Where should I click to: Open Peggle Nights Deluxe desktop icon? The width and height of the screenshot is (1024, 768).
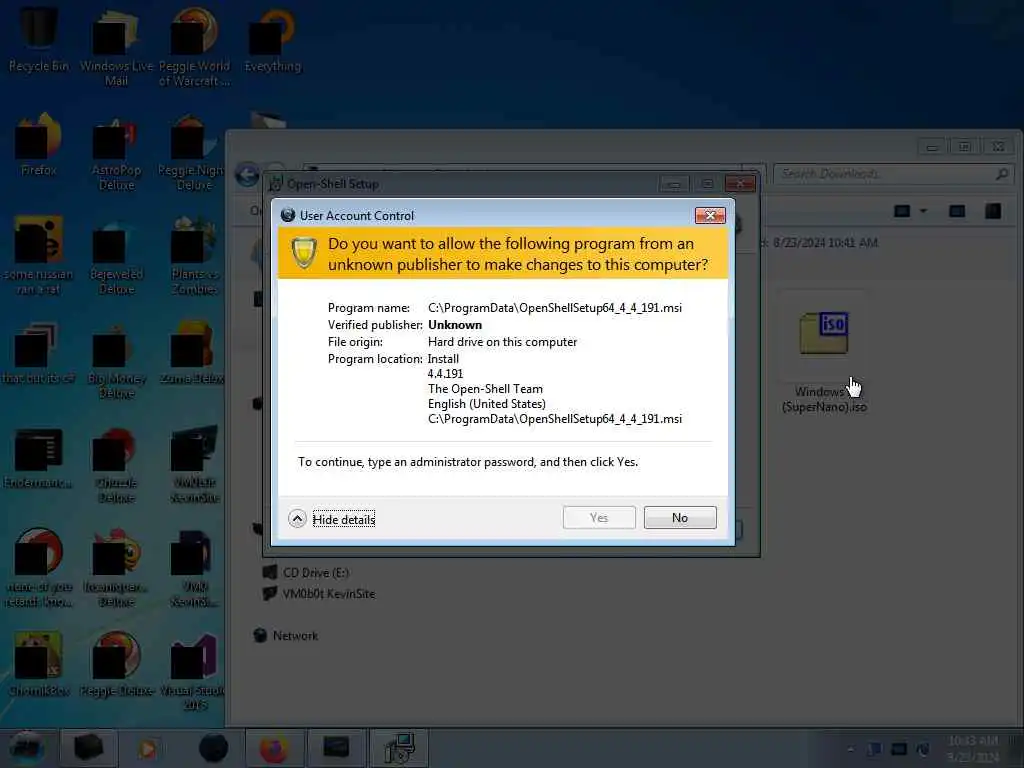click(x=192, y=153)
